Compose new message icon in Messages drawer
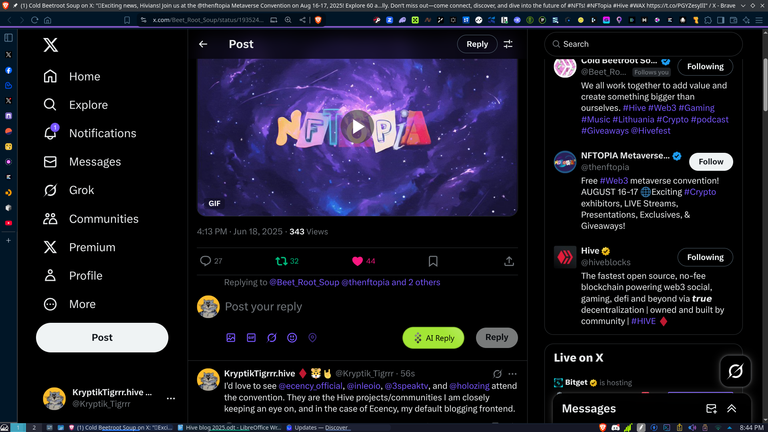 (711, 408)
